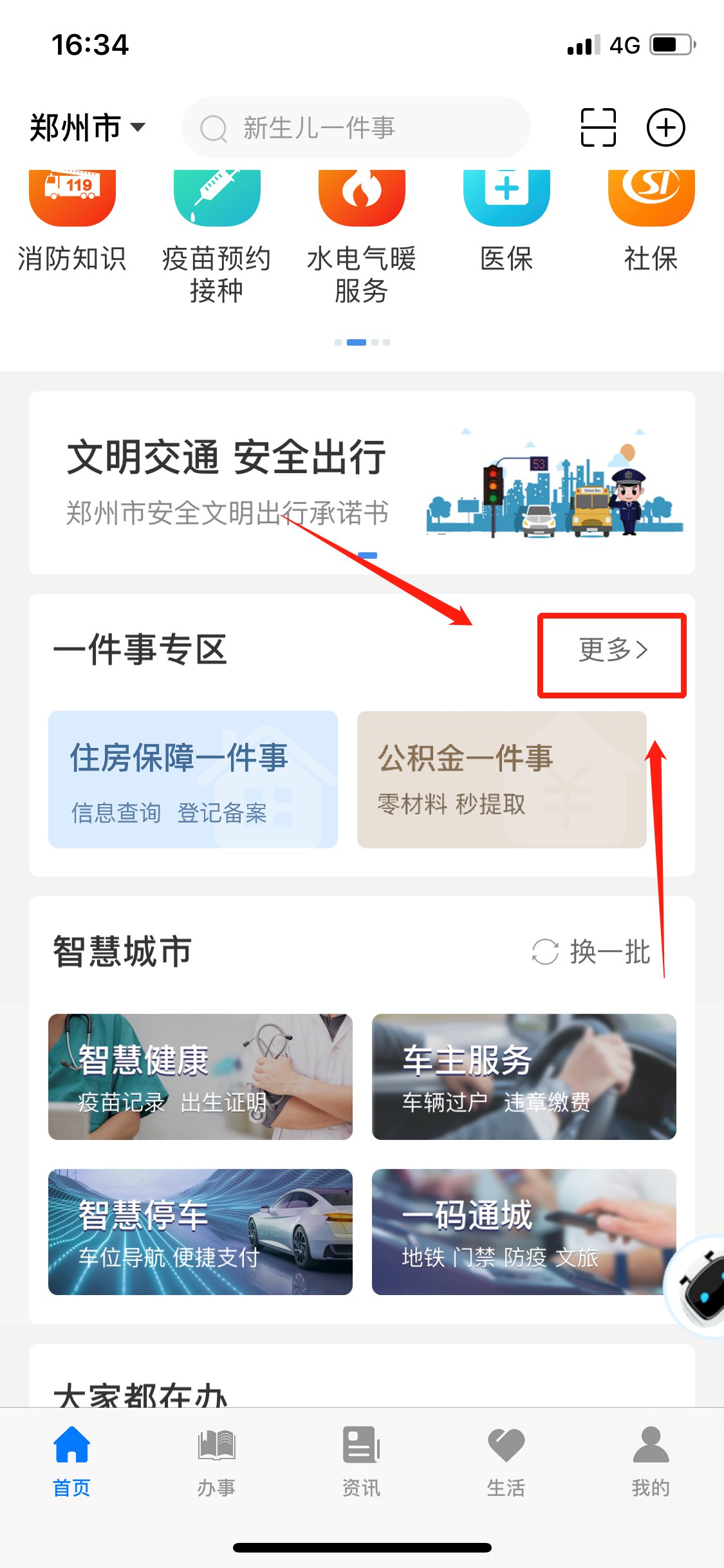
Task: Open the QR code scanner icon
Action: [x=598, y=127]
